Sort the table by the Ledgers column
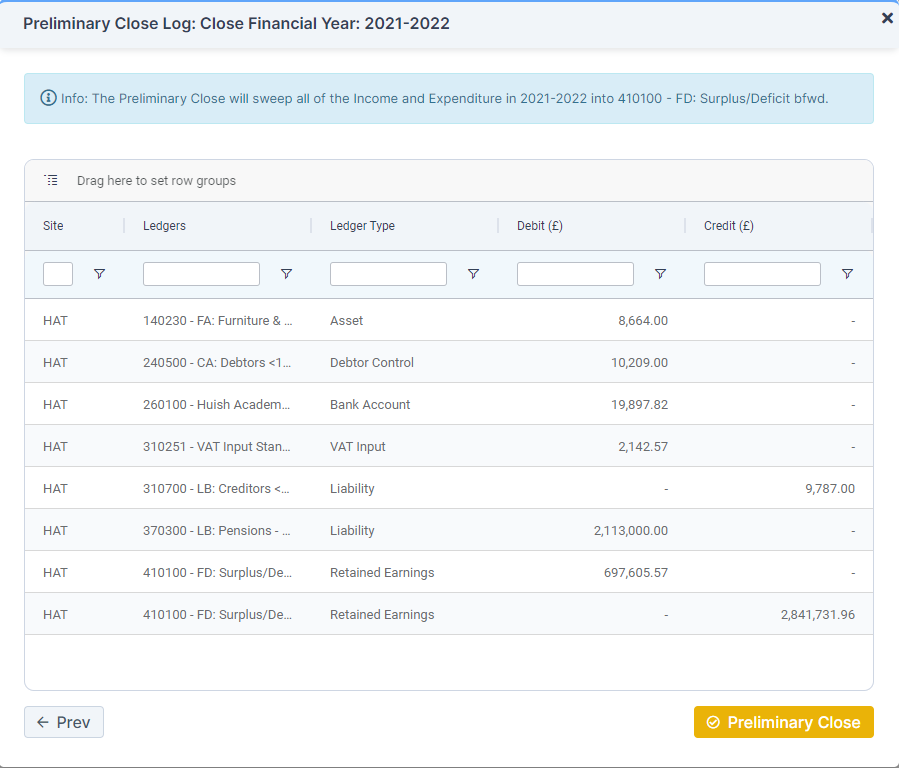 164,226
